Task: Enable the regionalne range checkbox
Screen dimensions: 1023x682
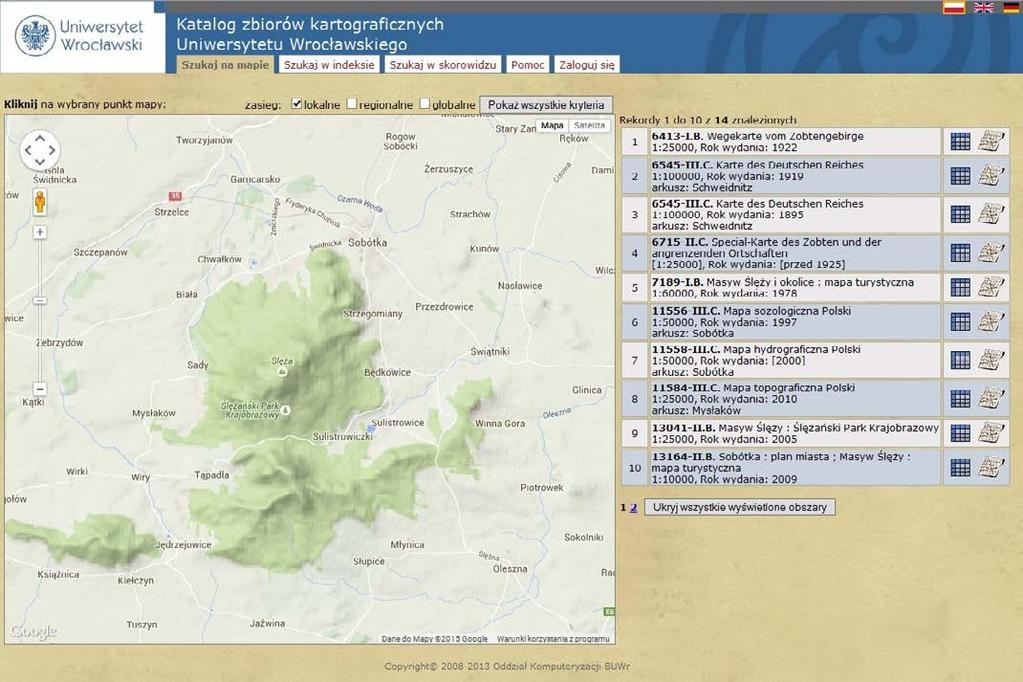Action: pos(352,104)
